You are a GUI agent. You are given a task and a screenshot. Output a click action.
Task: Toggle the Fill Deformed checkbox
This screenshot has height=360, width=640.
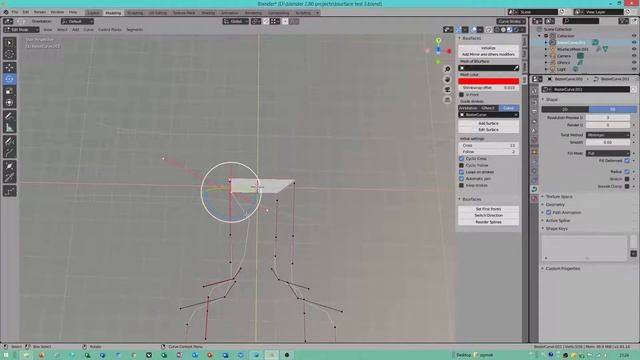pos(627,161)
